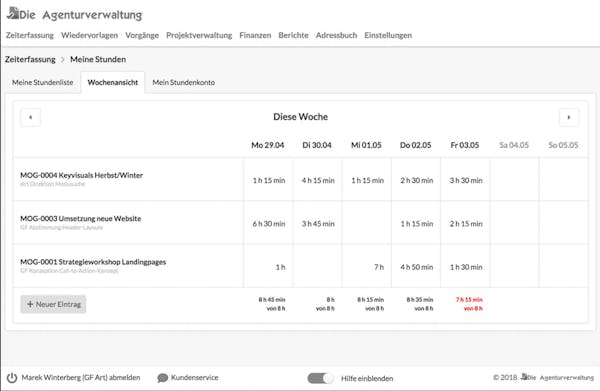Viewport: 600px width, 391px height.
Task: Go to Berichte in navigation
Action: tap(293, 35)
